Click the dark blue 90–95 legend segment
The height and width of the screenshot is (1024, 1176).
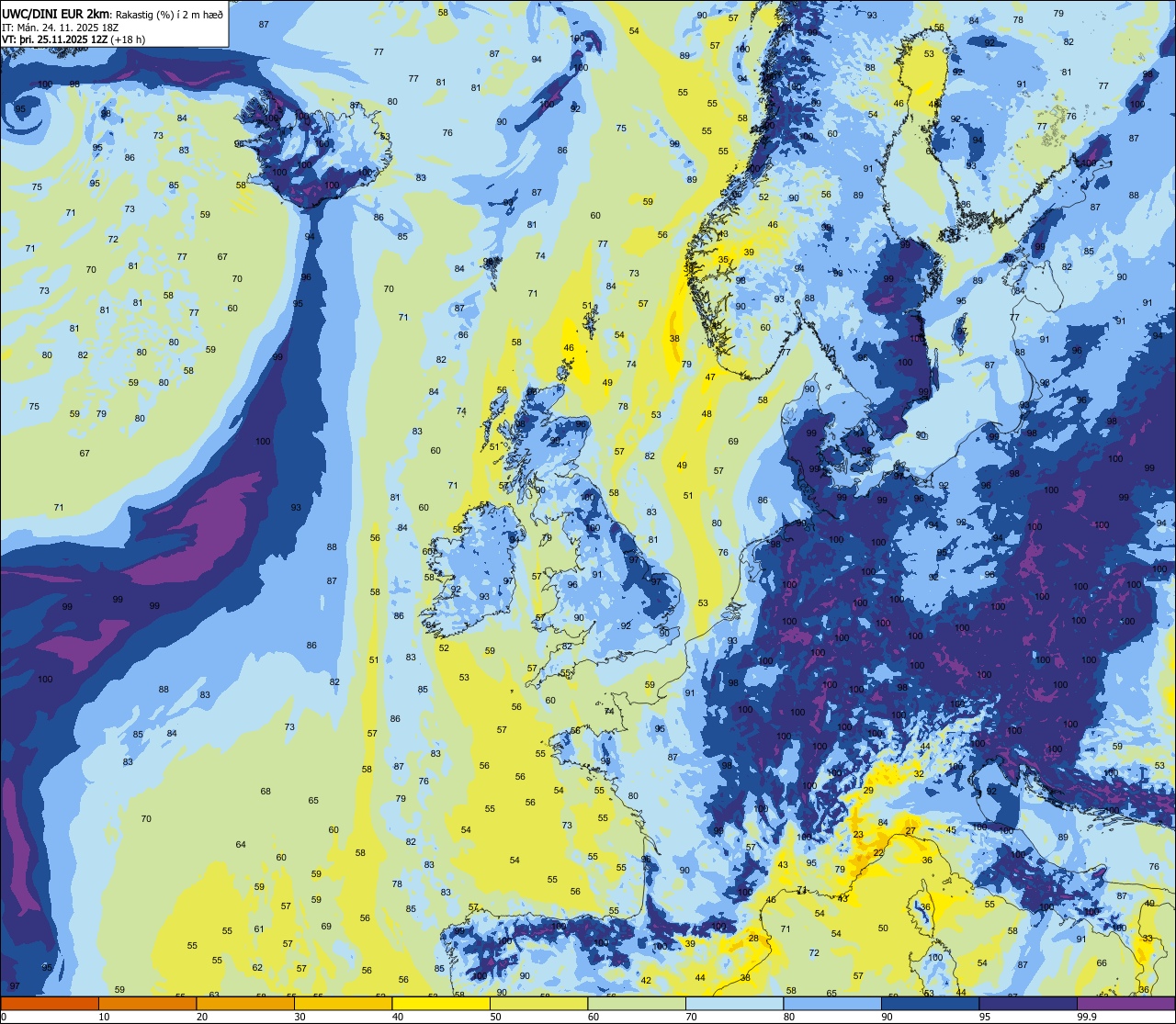(931, 1004)
